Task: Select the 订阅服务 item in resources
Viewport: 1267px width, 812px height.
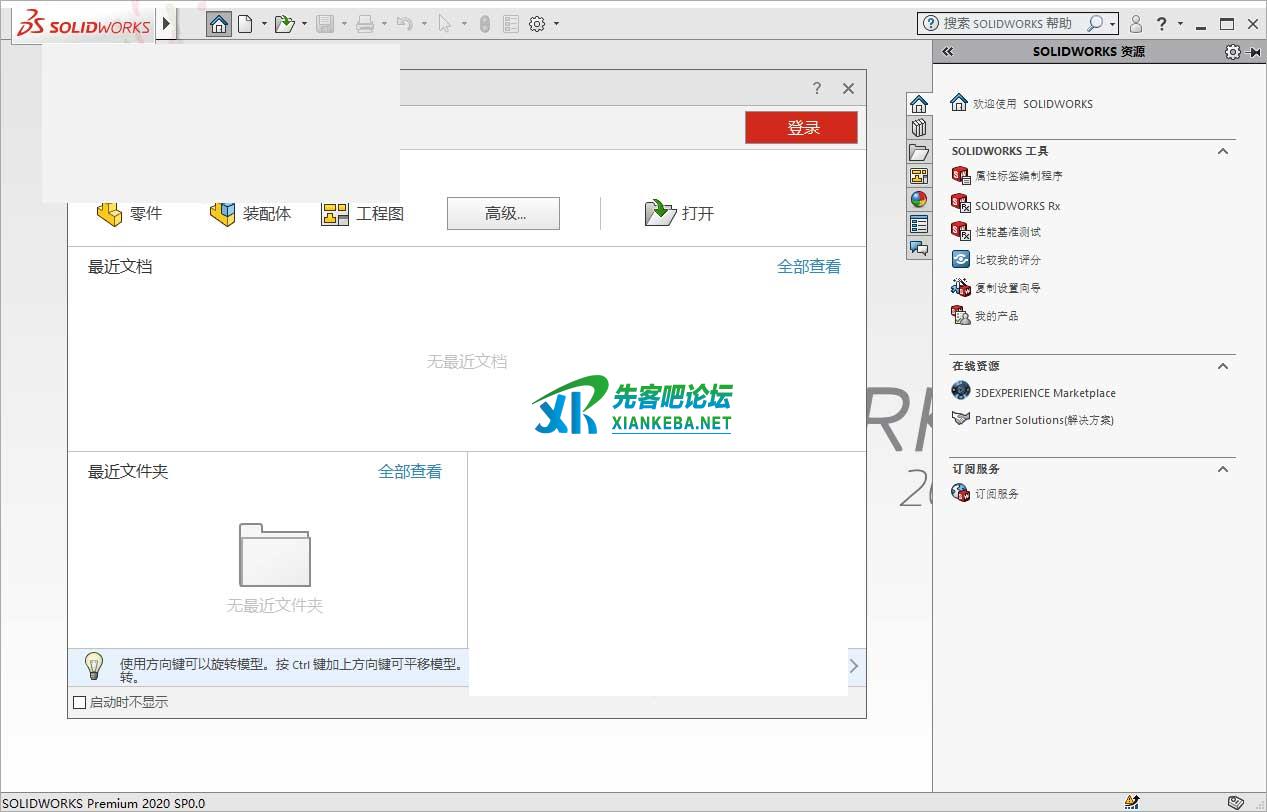Action: [996, 494]
